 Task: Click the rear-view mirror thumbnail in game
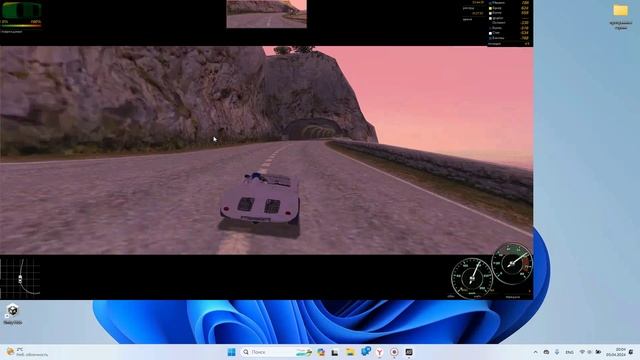[267, 14]
